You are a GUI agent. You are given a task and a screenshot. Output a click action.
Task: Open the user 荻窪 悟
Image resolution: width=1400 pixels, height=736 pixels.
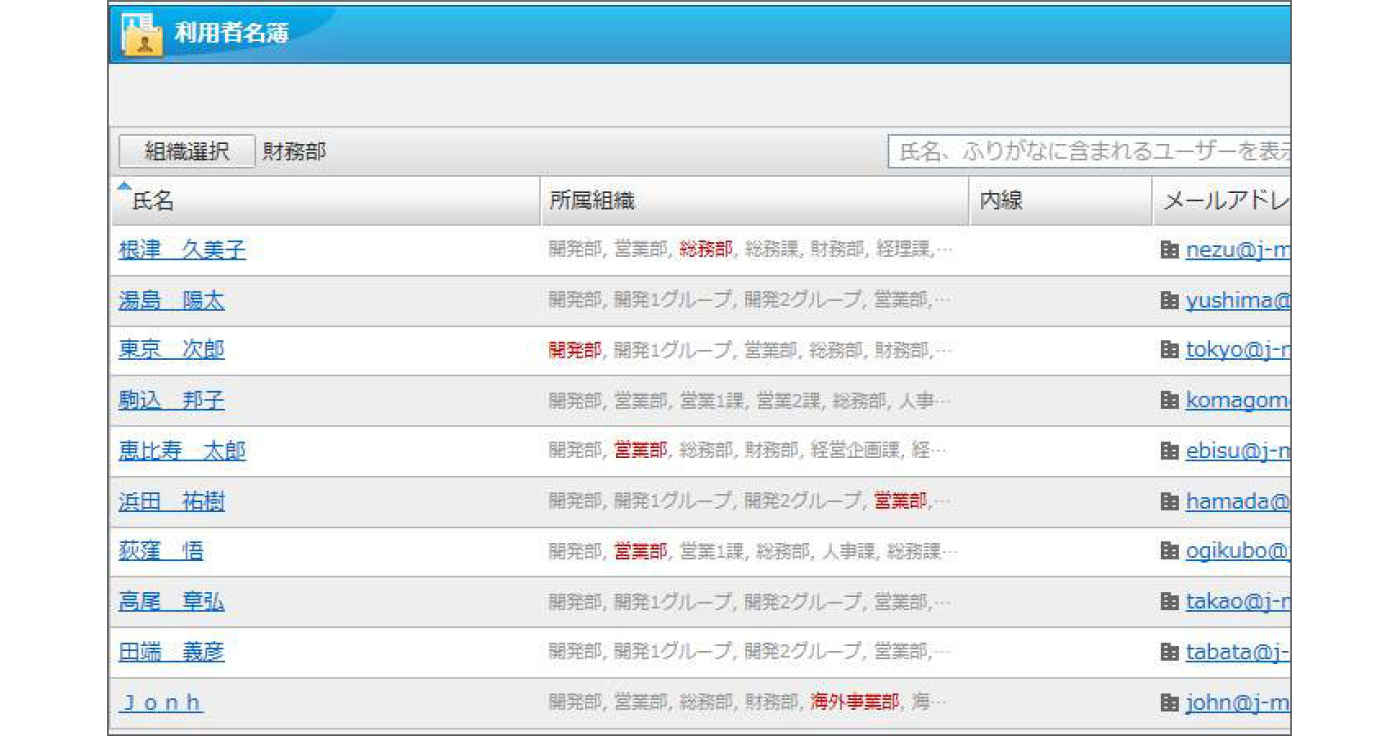tap(161, 551)
